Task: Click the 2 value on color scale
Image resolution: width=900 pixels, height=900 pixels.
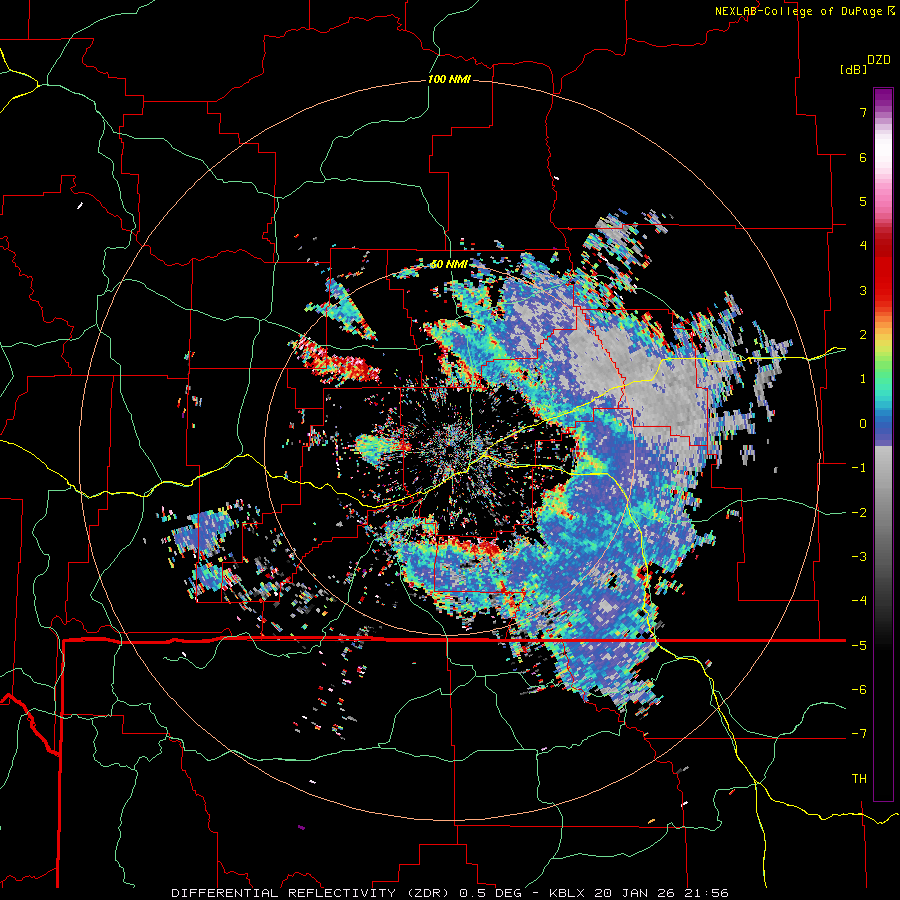Action: coord(863,335)
